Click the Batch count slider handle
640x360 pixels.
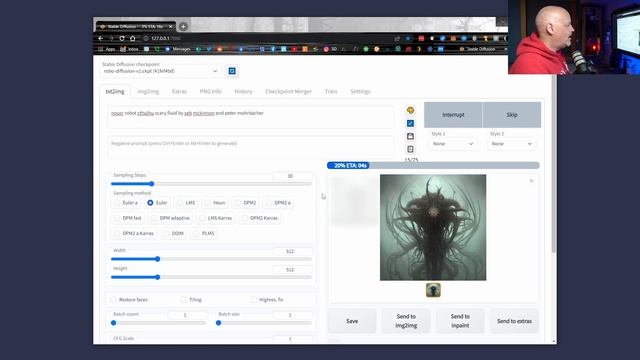pos(114,323)
